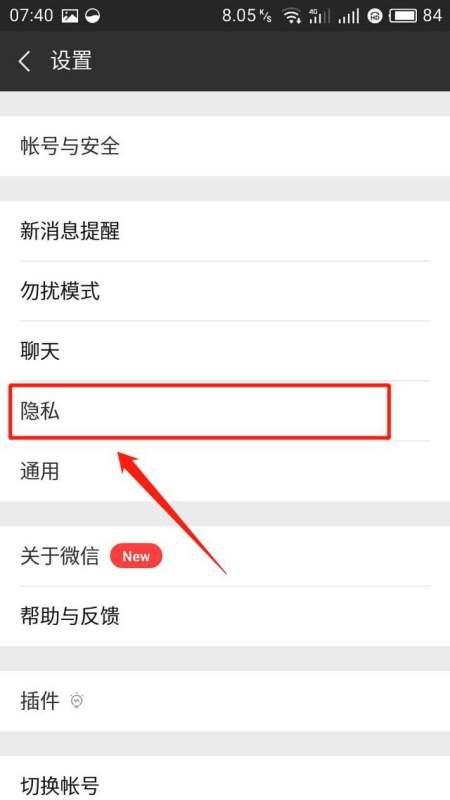Tap the Wi-Fi status icon

[x=292, y=16]
